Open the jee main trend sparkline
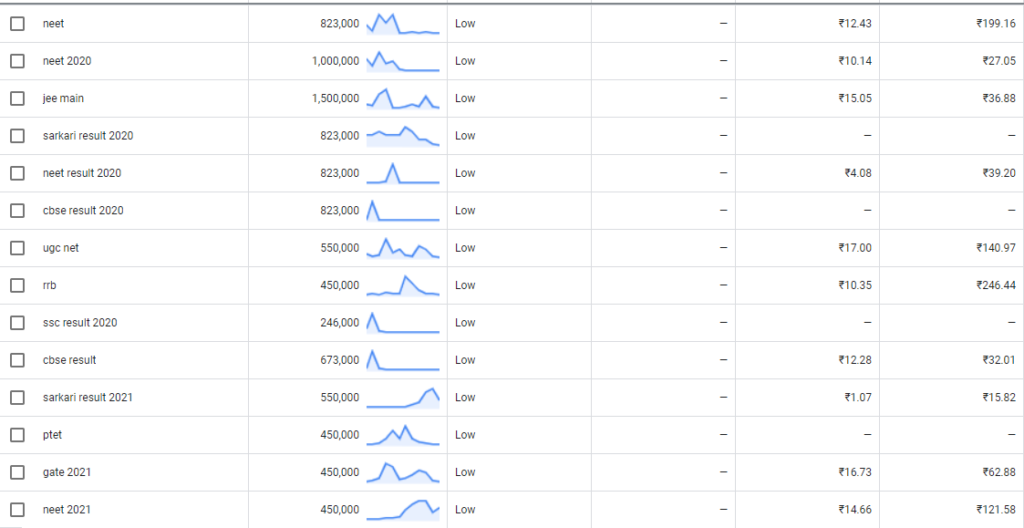Viewport: 1024px width, 528px height. click(403, 98)
